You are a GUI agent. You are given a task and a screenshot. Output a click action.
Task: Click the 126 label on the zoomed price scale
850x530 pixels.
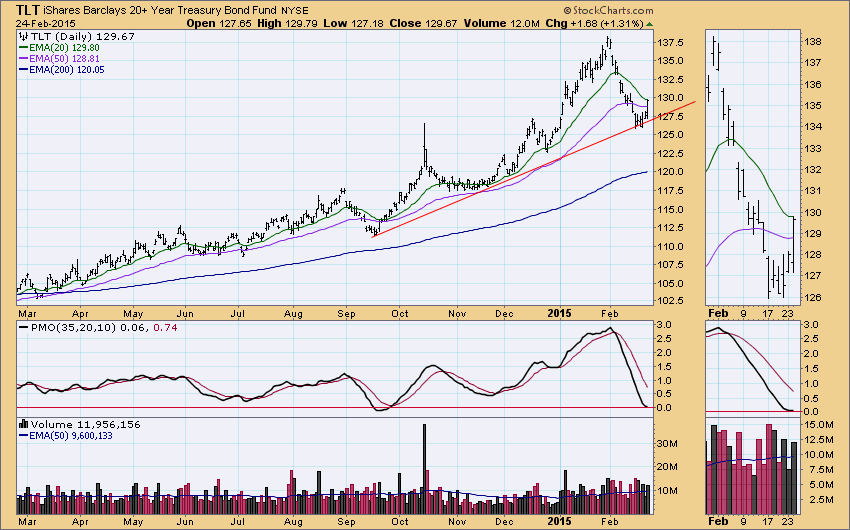pos(813,298)
